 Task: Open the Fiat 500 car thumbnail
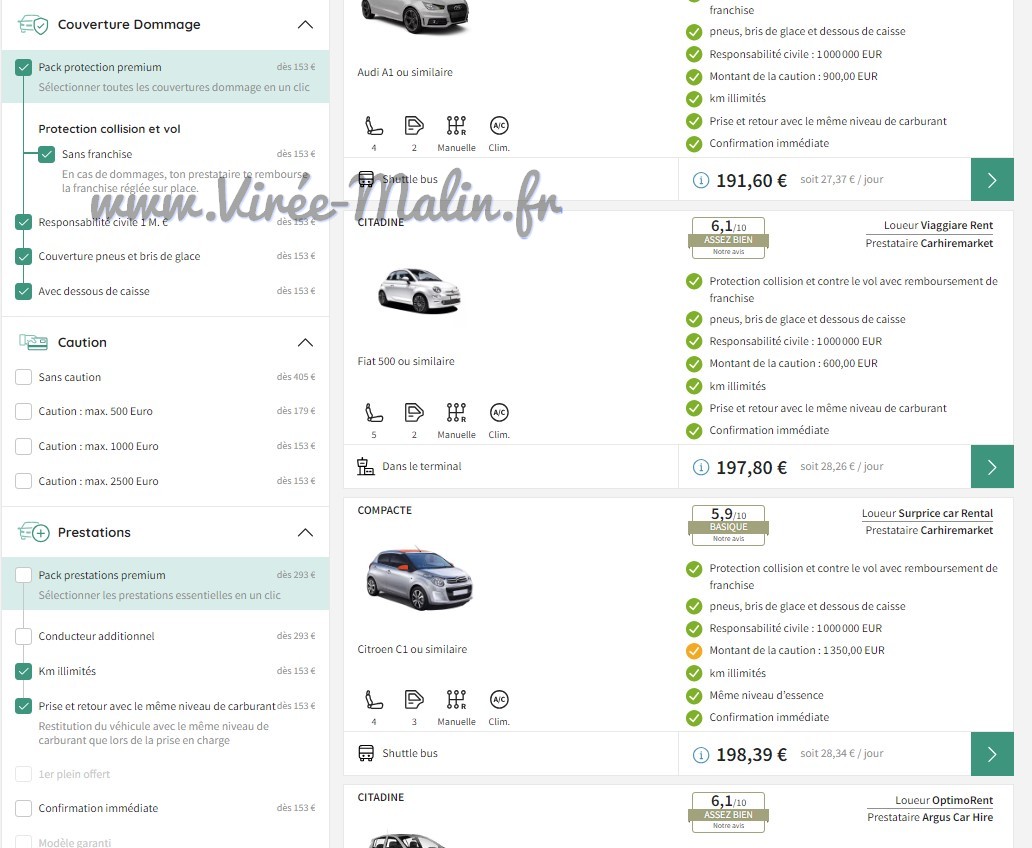tap(419, 289)
